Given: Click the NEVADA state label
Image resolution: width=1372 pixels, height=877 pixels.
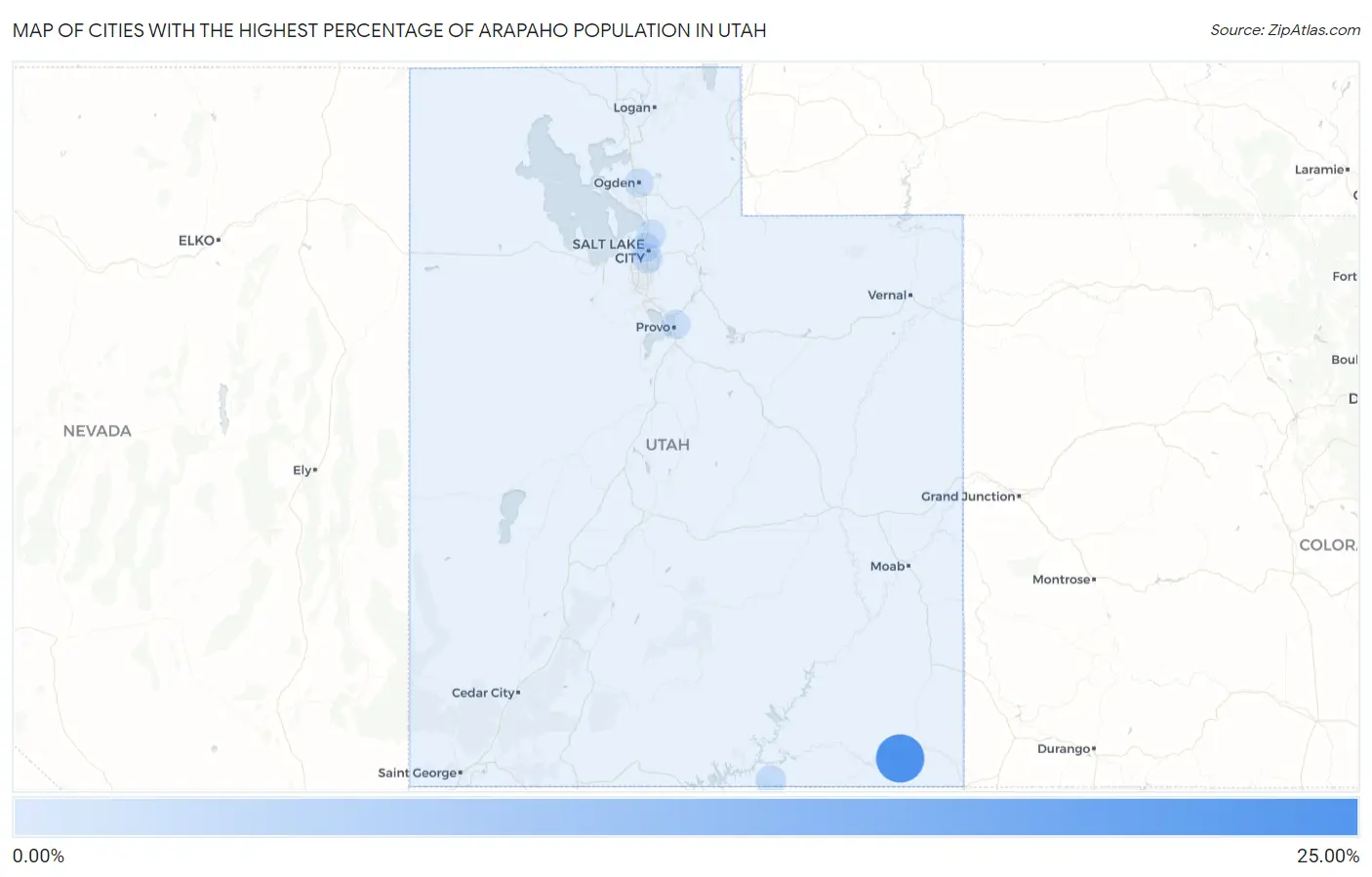Looking at the screenshot, I should point(97,431).
